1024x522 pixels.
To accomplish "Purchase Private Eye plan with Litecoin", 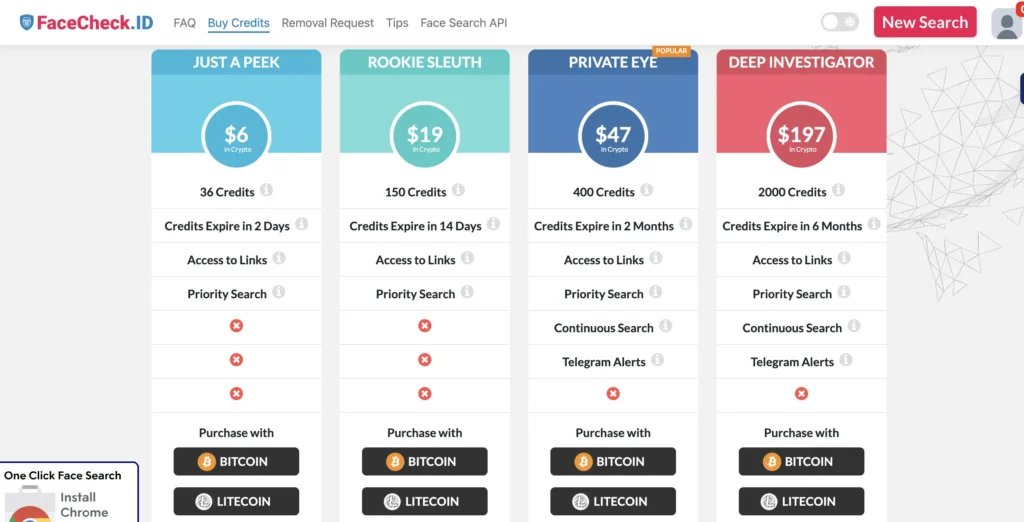I will pyautogui.click(x=613, y=501).
